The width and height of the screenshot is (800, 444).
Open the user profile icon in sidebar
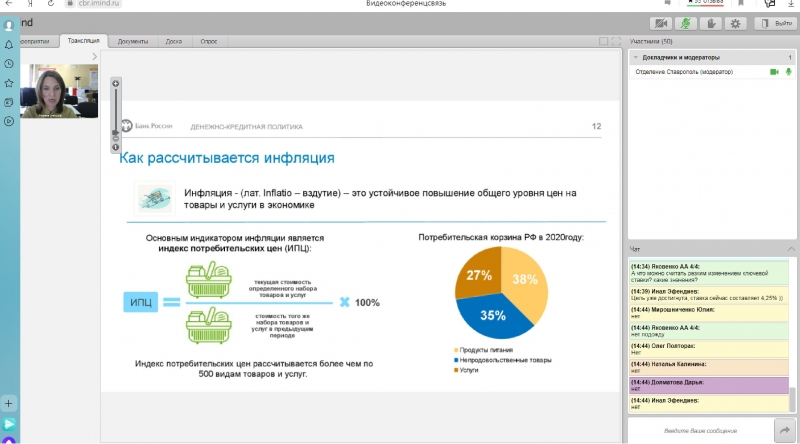pyautogui.click(x=9, y=26)
